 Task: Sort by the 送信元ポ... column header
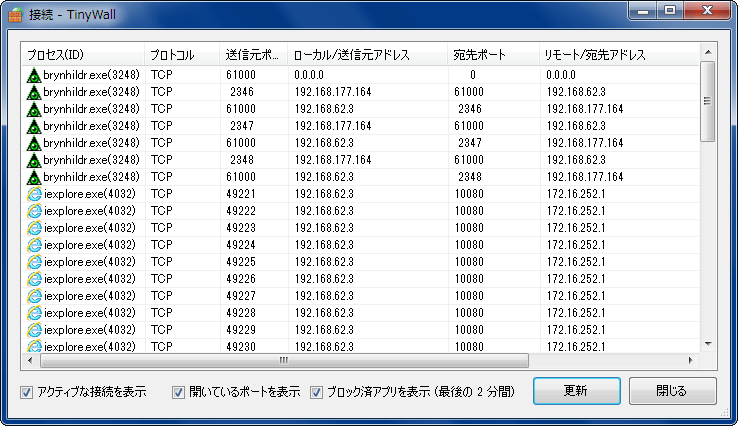point(254,55)
